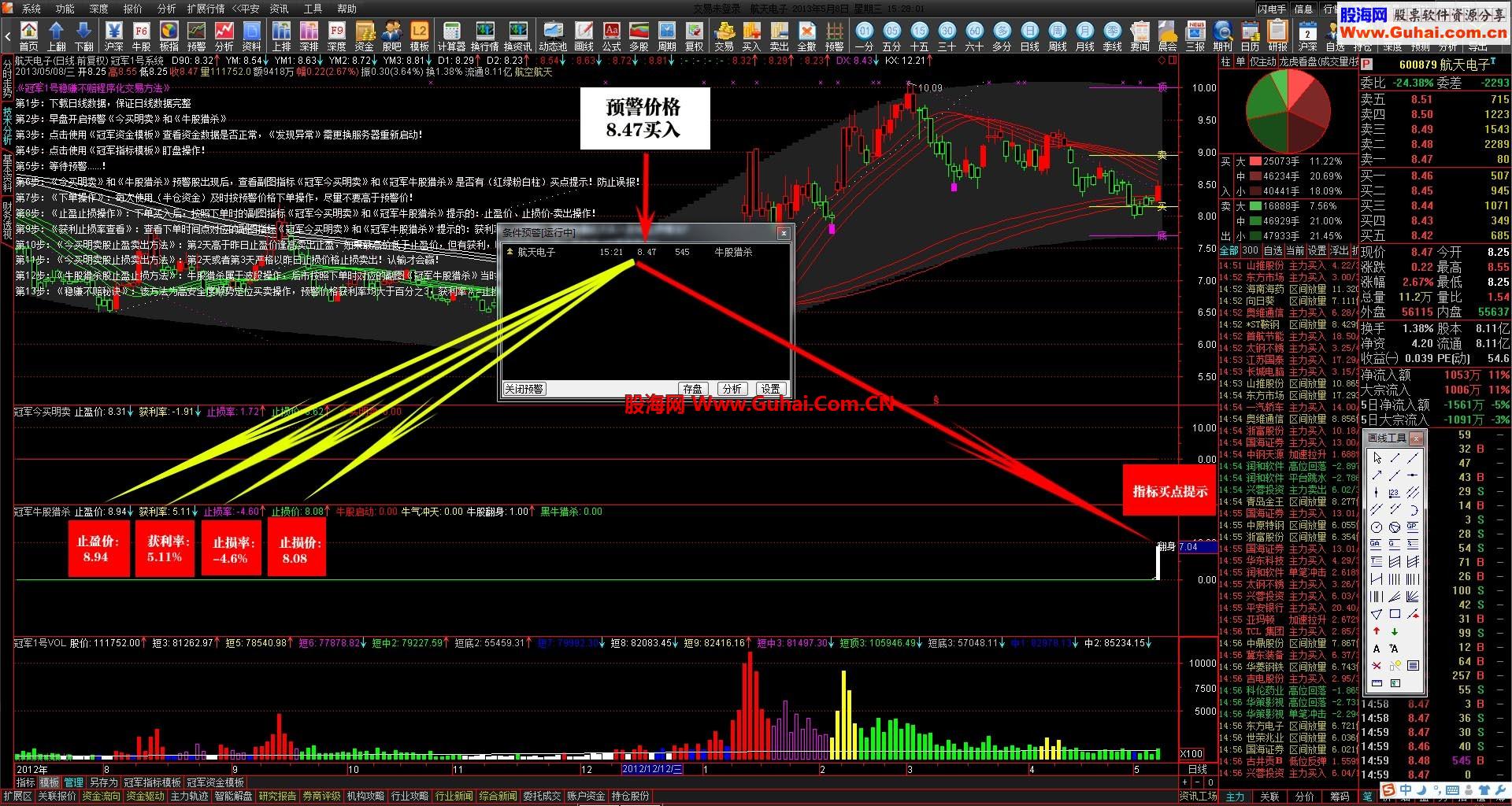Open the 系统 menu

coord(31,9)
